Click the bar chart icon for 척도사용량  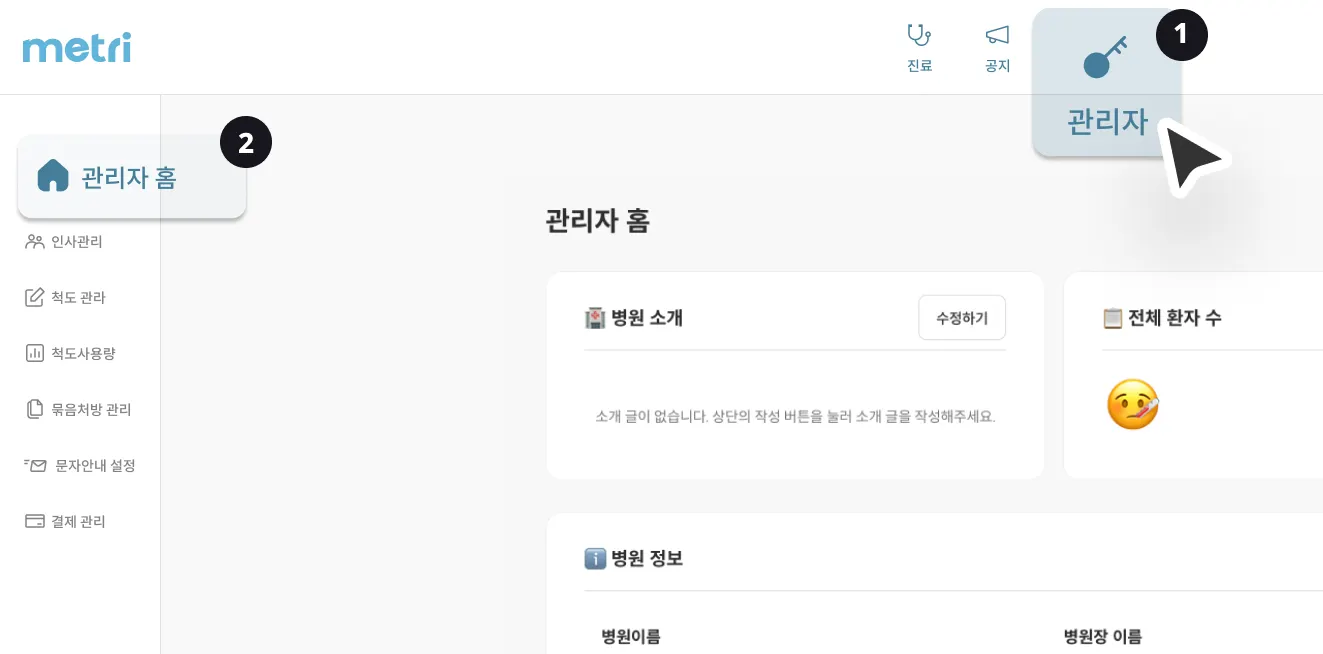coord(35,353)
